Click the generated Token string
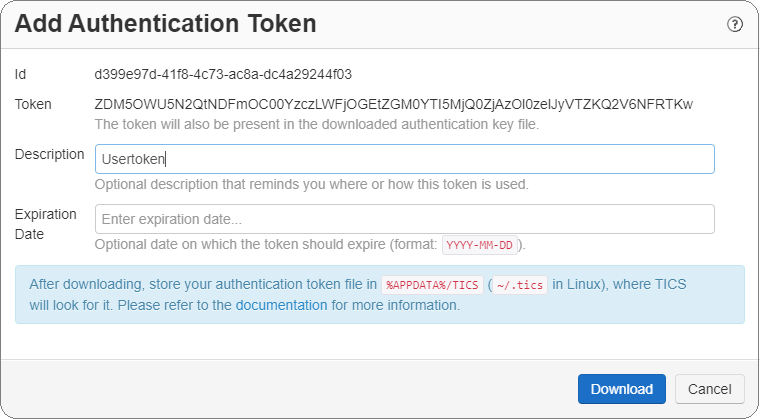 tap(393, 104)
